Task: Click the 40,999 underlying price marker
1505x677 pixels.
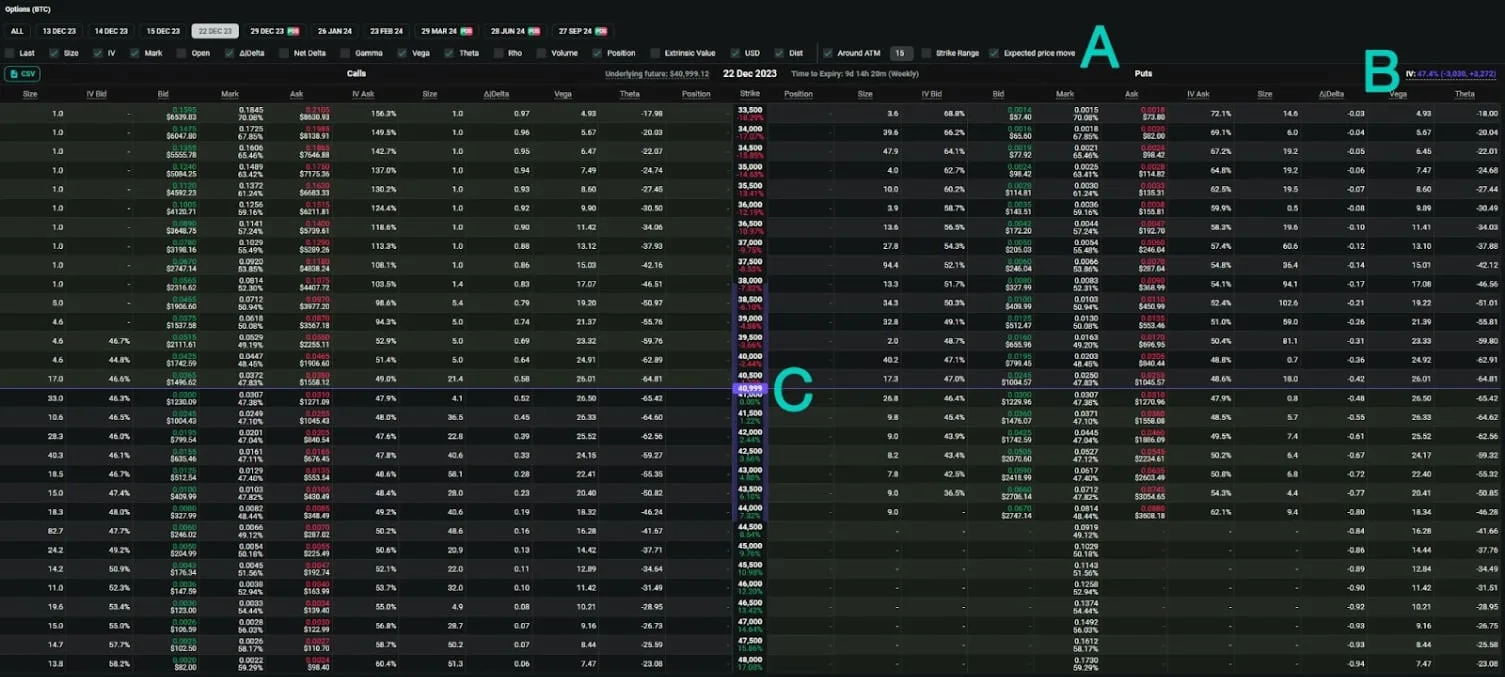Action: pyautogui.click(x=750, y=388)
